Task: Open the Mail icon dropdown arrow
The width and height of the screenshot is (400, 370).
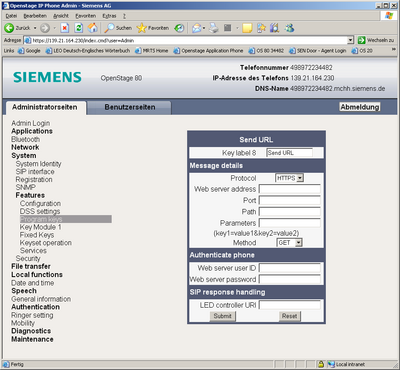Action: pyautogui.click(x=204, y=28)
